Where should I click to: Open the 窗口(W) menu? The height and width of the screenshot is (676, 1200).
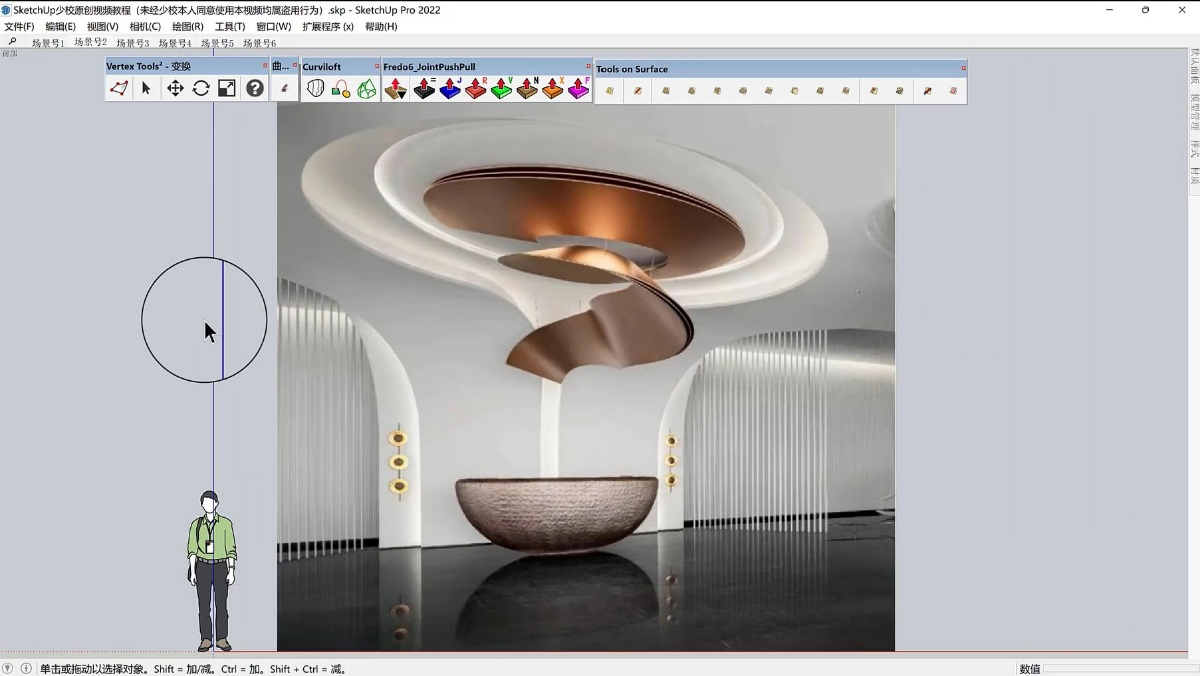273,27
